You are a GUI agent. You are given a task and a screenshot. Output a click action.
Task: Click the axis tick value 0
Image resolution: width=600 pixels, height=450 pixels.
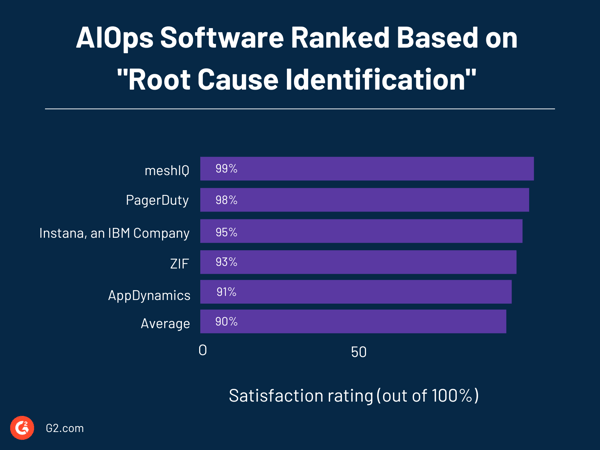tap(203, 350)
